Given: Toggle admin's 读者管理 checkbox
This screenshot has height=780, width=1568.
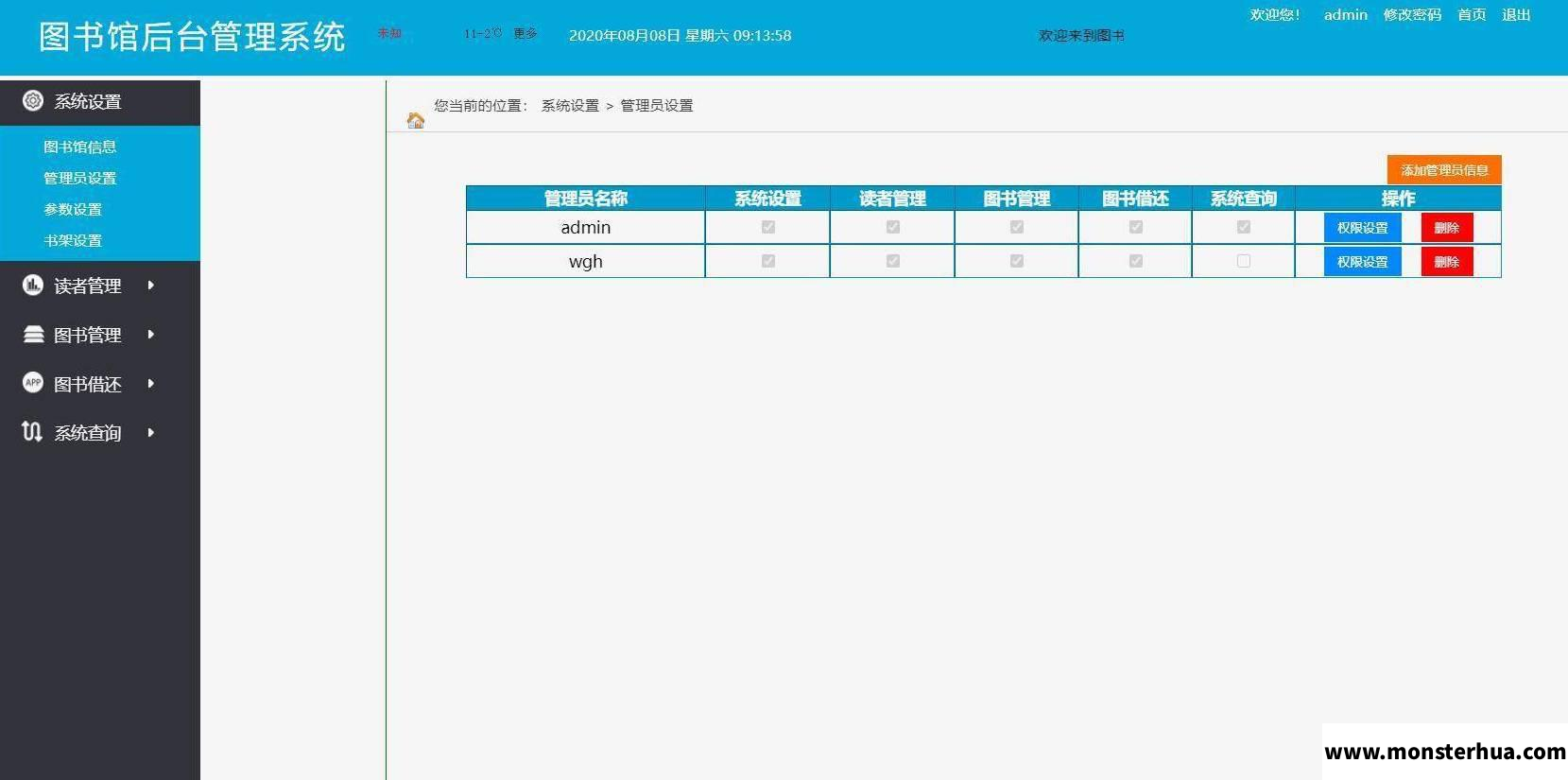Looking at the screenshot, I should tap(893, 227).
